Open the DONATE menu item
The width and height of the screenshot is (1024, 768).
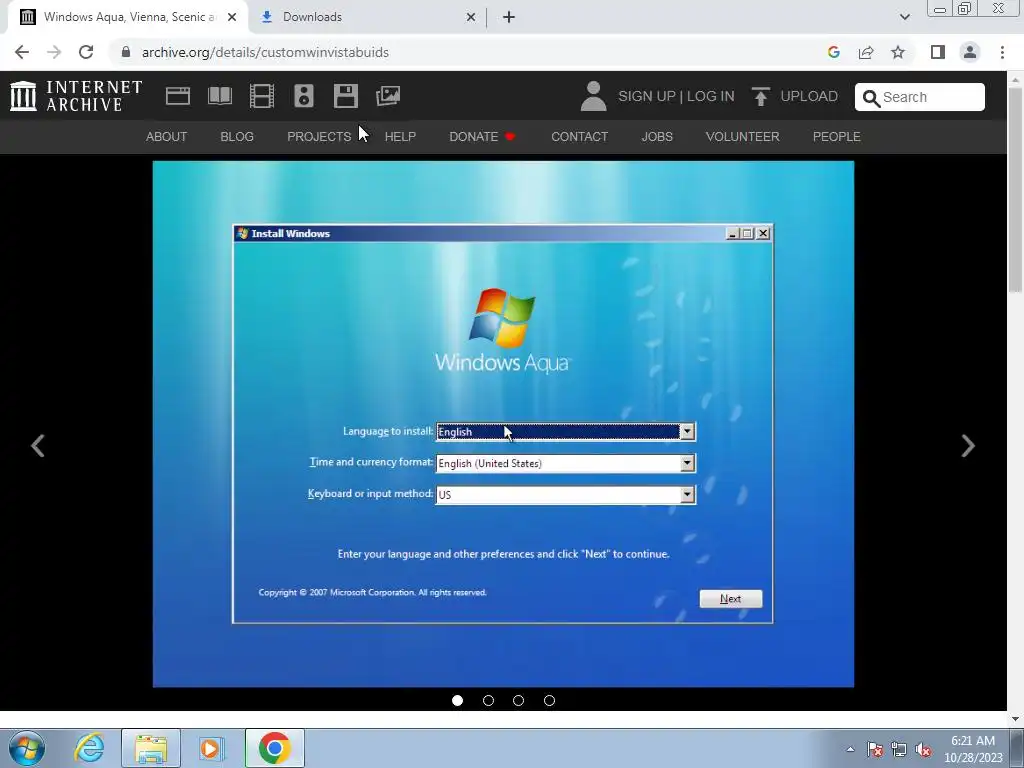(482, 136)
